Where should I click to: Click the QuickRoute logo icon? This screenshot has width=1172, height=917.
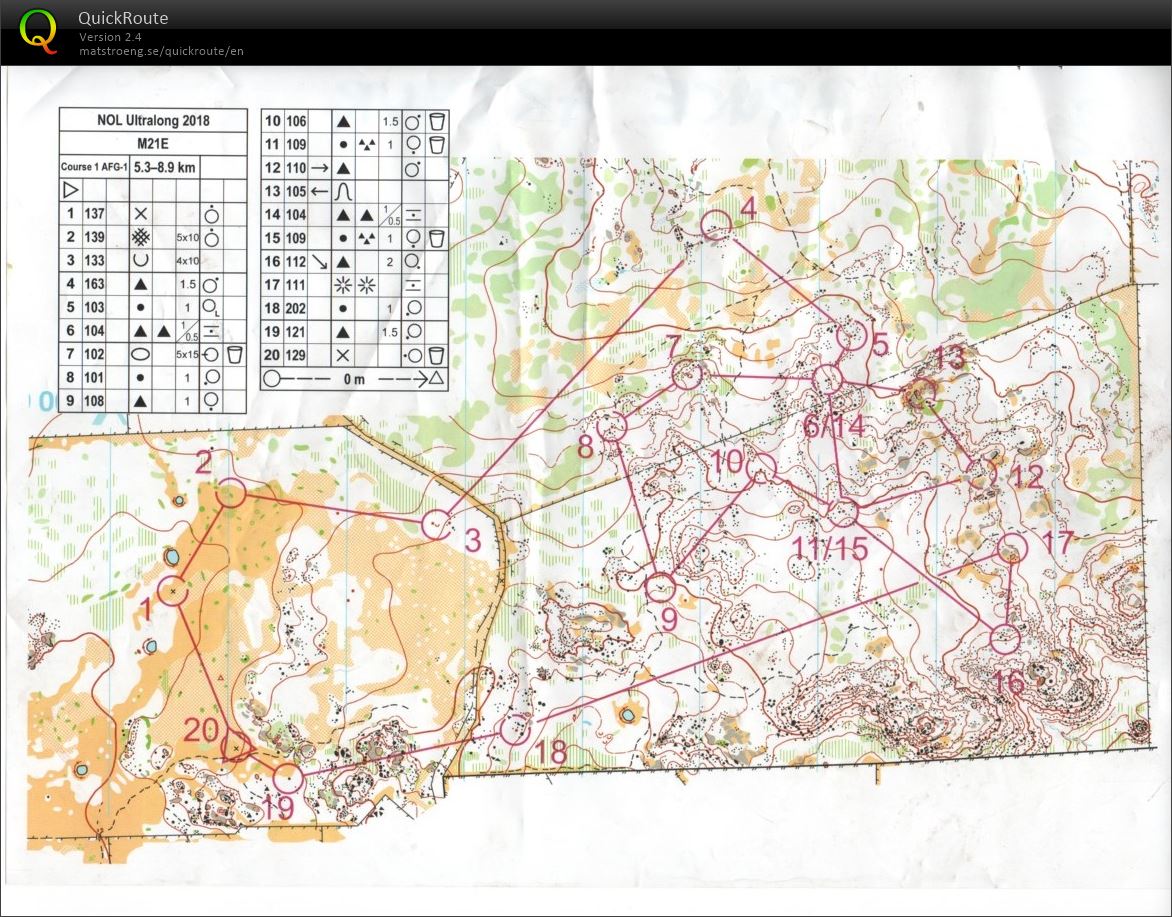click(x=39, y=30)
